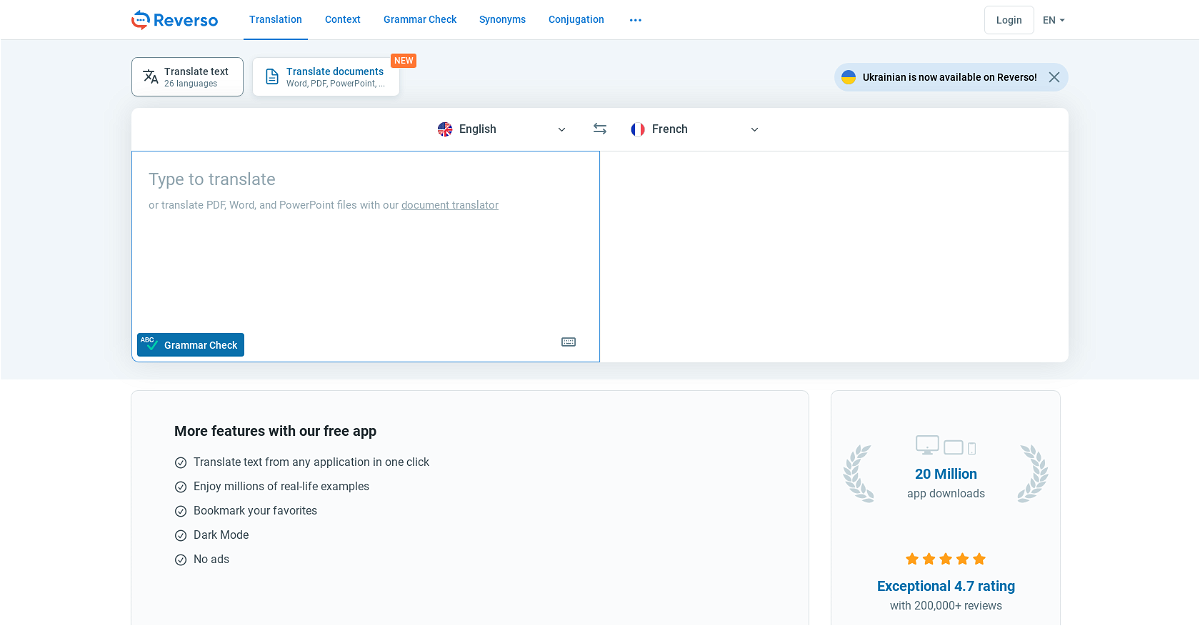
Task: Click the empty translation output panel
Action: coord(834,257)
